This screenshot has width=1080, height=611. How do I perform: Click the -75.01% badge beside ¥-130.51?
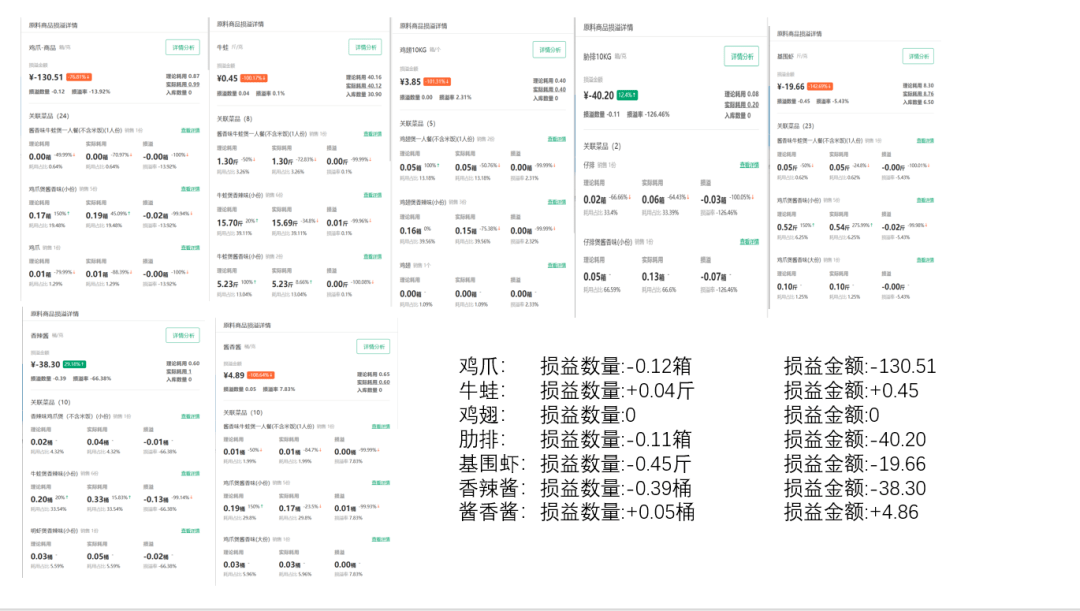[79, 77]
